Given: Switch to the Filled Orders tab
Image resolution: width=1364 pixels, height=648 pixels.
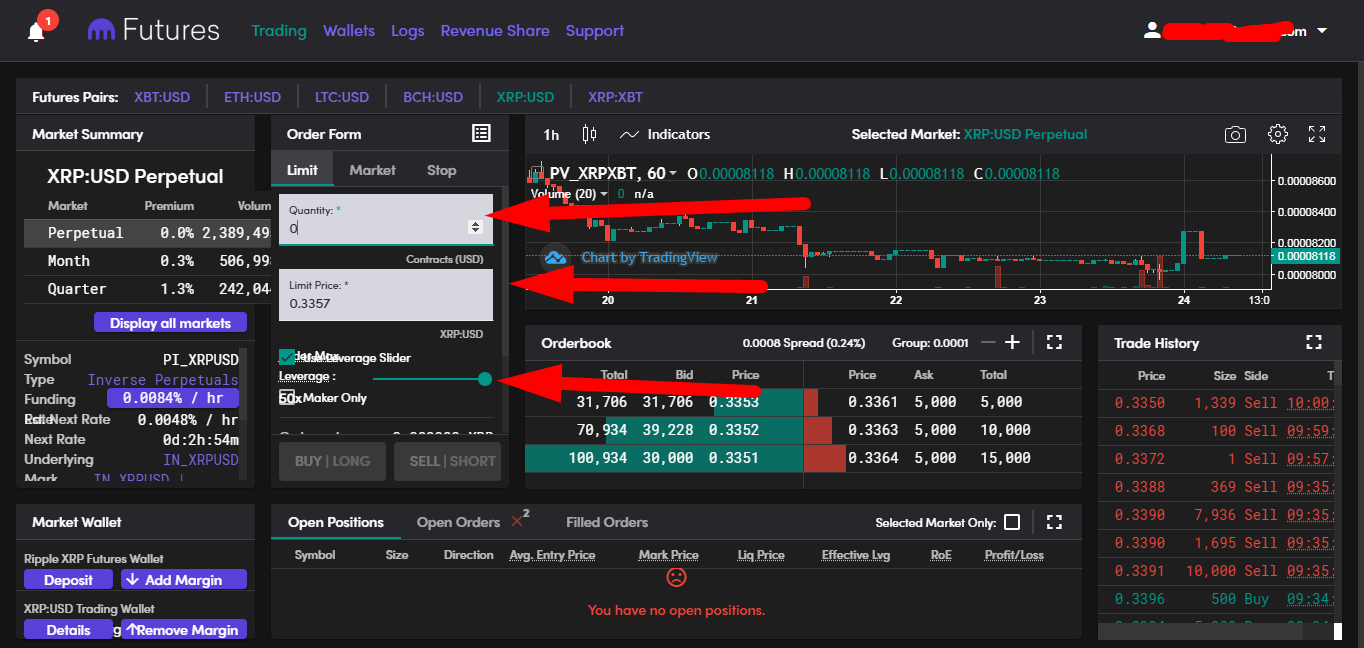Looking at the screenshot, I should 607,522.
